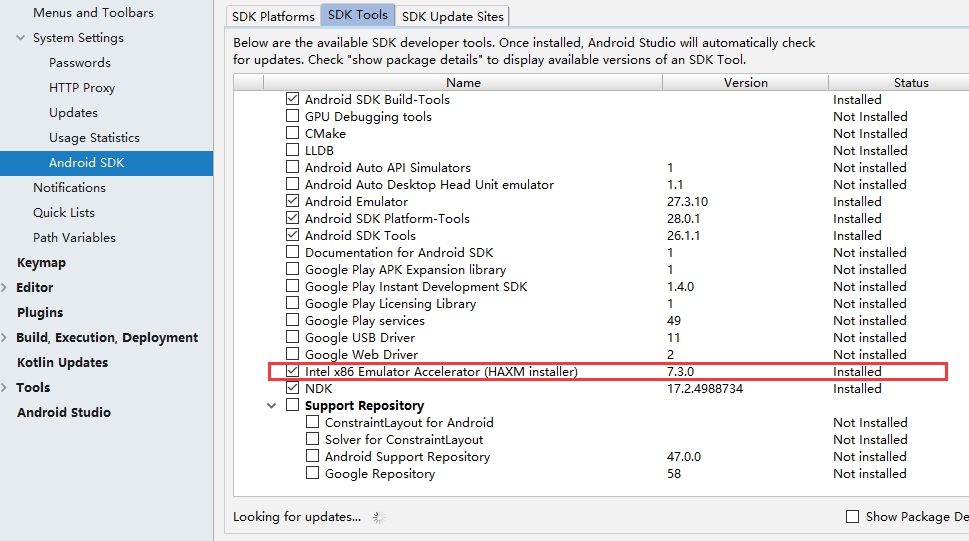Open HTTP Proxy settings

coord(82,88)
